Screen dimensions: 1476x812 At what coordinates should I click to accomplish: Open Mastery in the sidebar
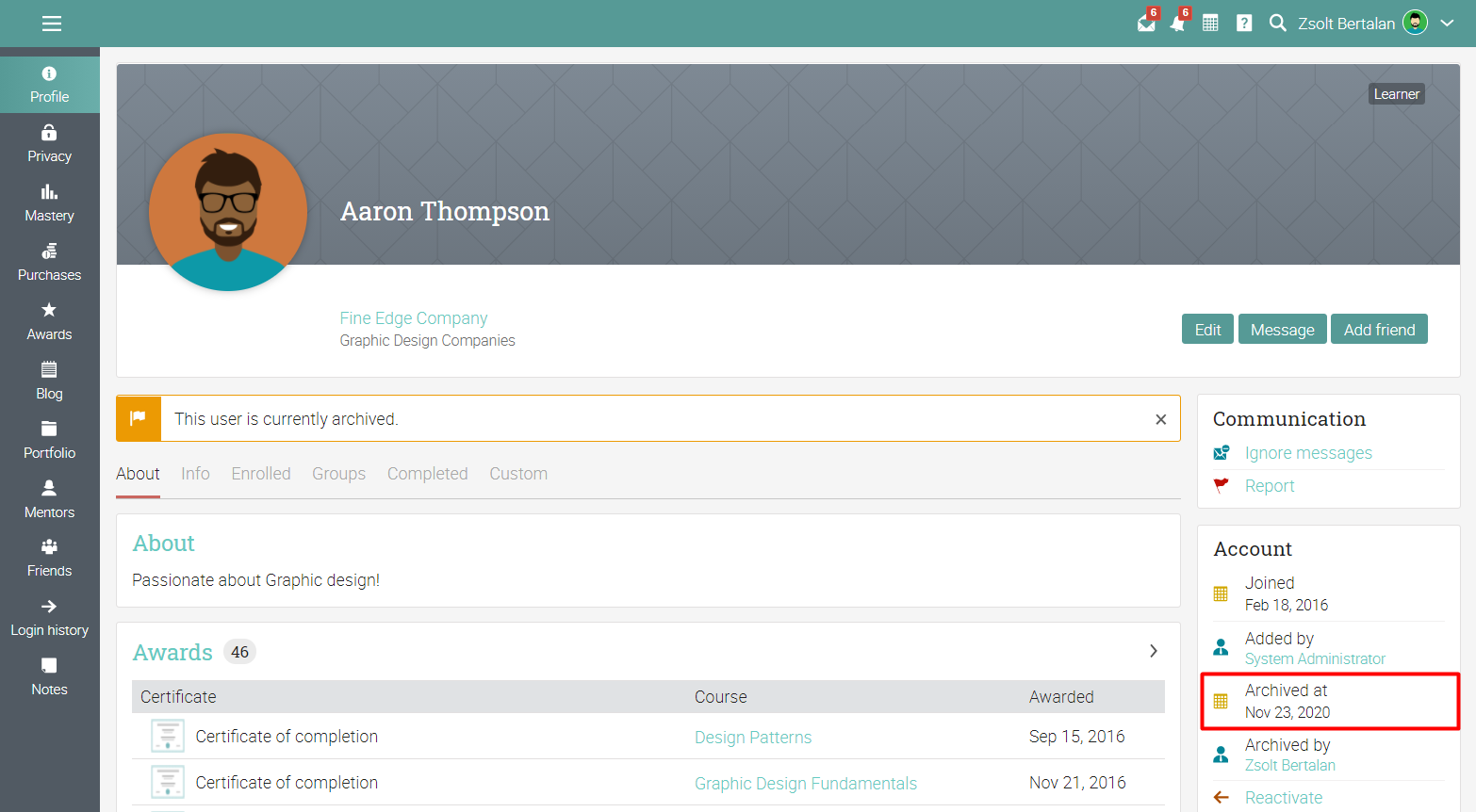click(x=50, y=203)
